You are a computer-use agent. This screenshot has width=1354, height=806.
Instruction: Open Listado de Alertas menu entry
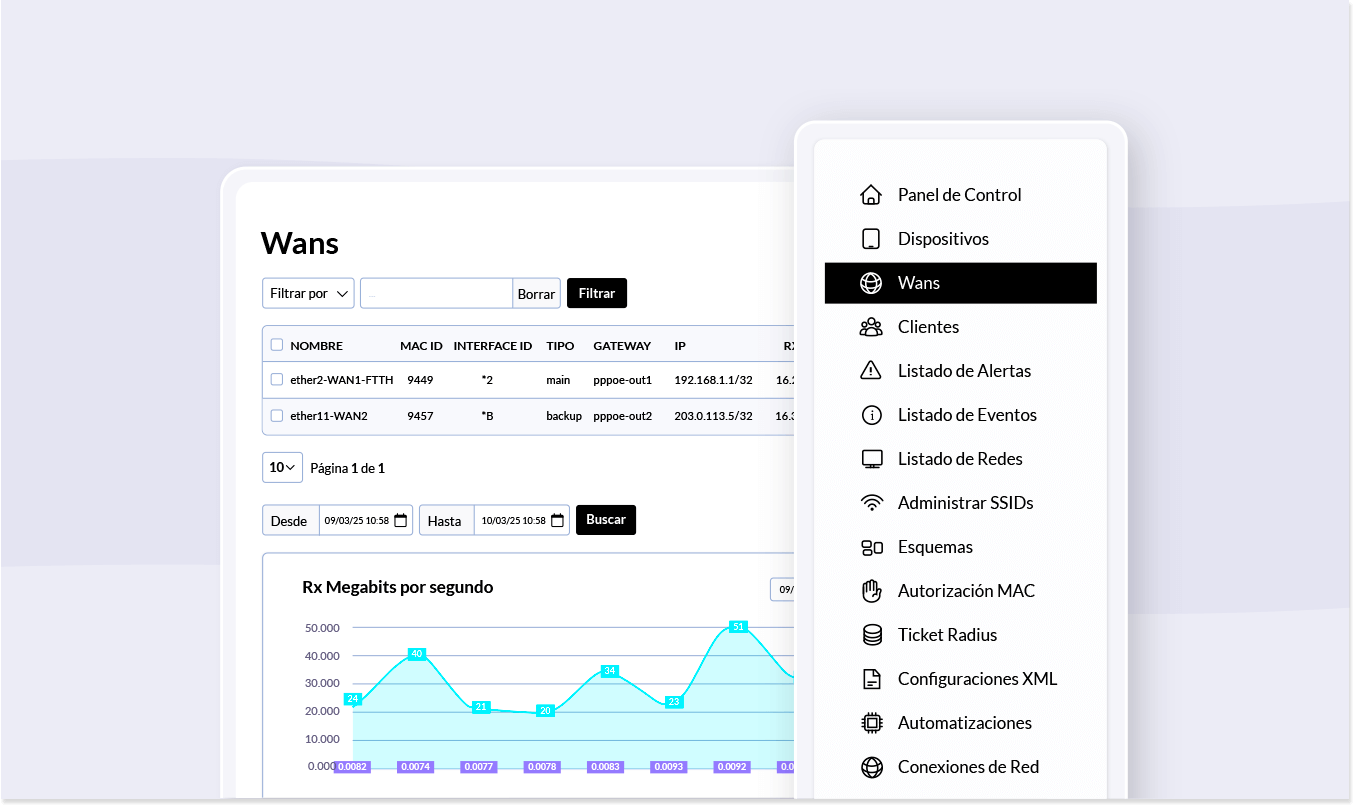pyautogui.click(x=960, y=371)
